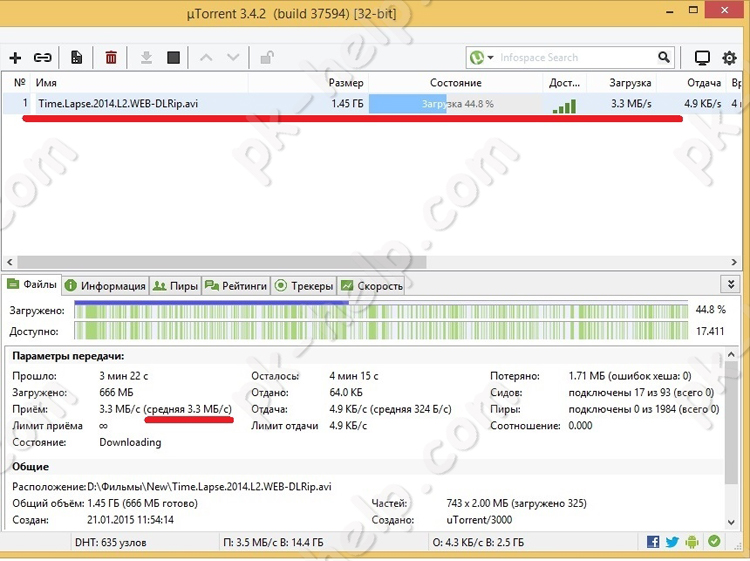750x561 pixels.
Task: Open the Пиры tab
Action: tap(175, 286)
